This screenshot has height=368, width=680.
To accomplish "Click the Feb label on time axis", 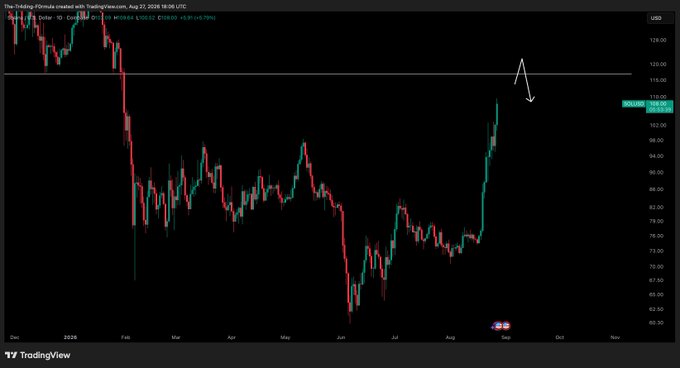I will click(125, 337).
